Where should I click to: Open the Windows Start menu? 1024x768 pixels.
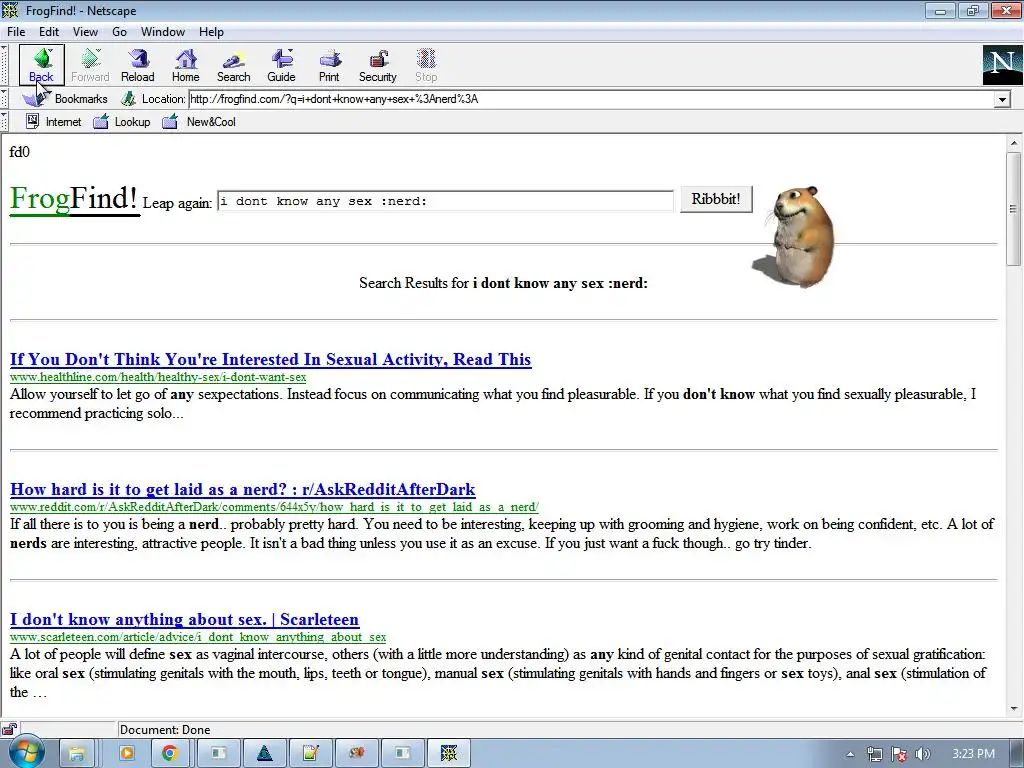point(26,753)
